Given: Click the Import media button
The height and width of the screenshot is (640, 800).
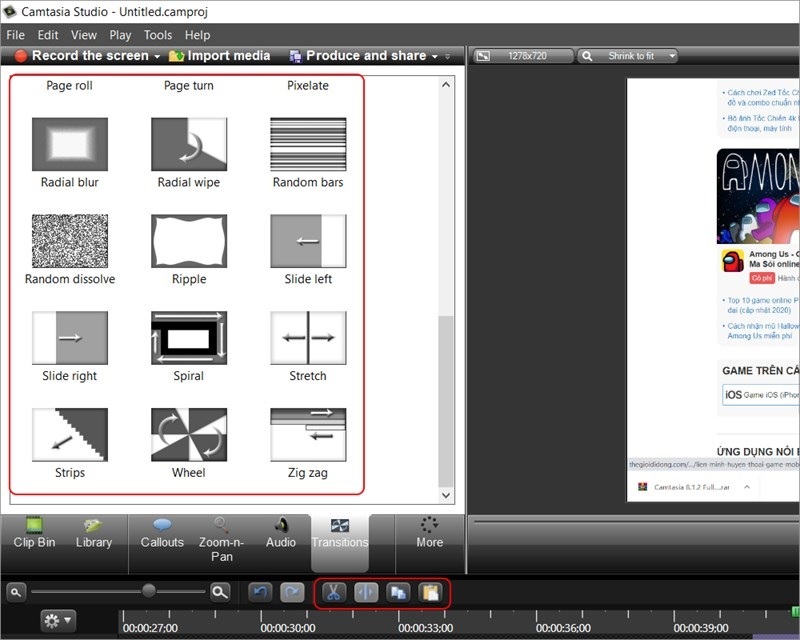Looking at the screenshot, I should click(x=219, y=56).
